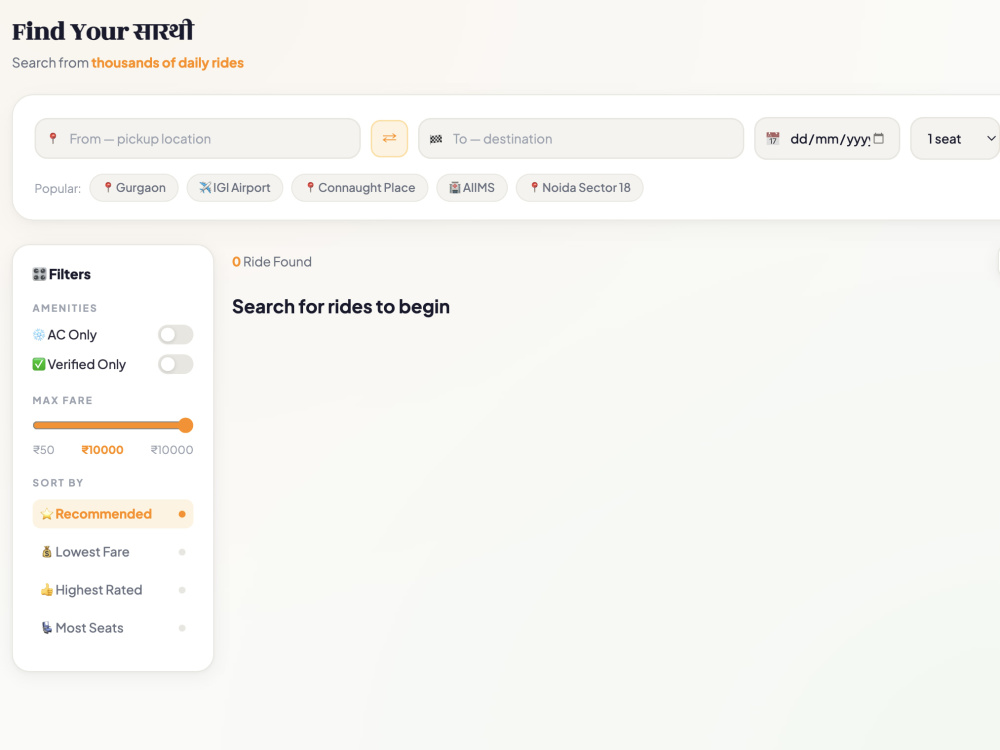Screen dimensions: 1000x750
Task: Click the dd/mm/yyyy date field
Action: tap(827, 138)
